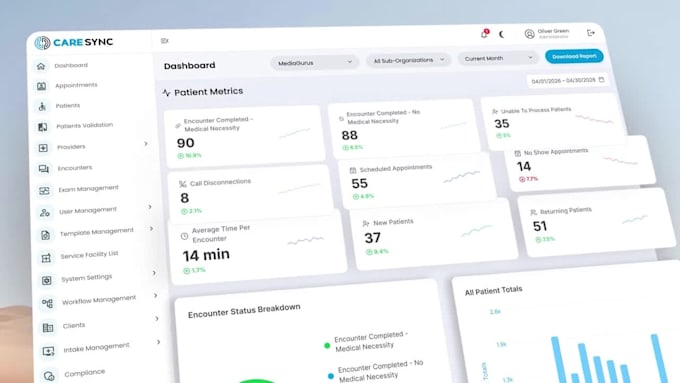Collapse the sidebar with the menu toggle icon
Image resolution: width=680 pixels, height=383 pixels.
click(x=164, y=41)
